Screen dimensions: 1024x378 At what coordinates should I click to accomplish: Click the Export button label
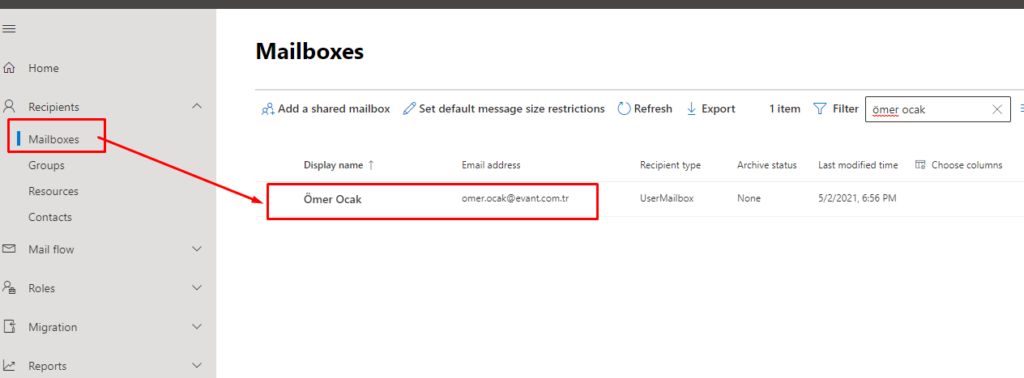tap(718, 109)
